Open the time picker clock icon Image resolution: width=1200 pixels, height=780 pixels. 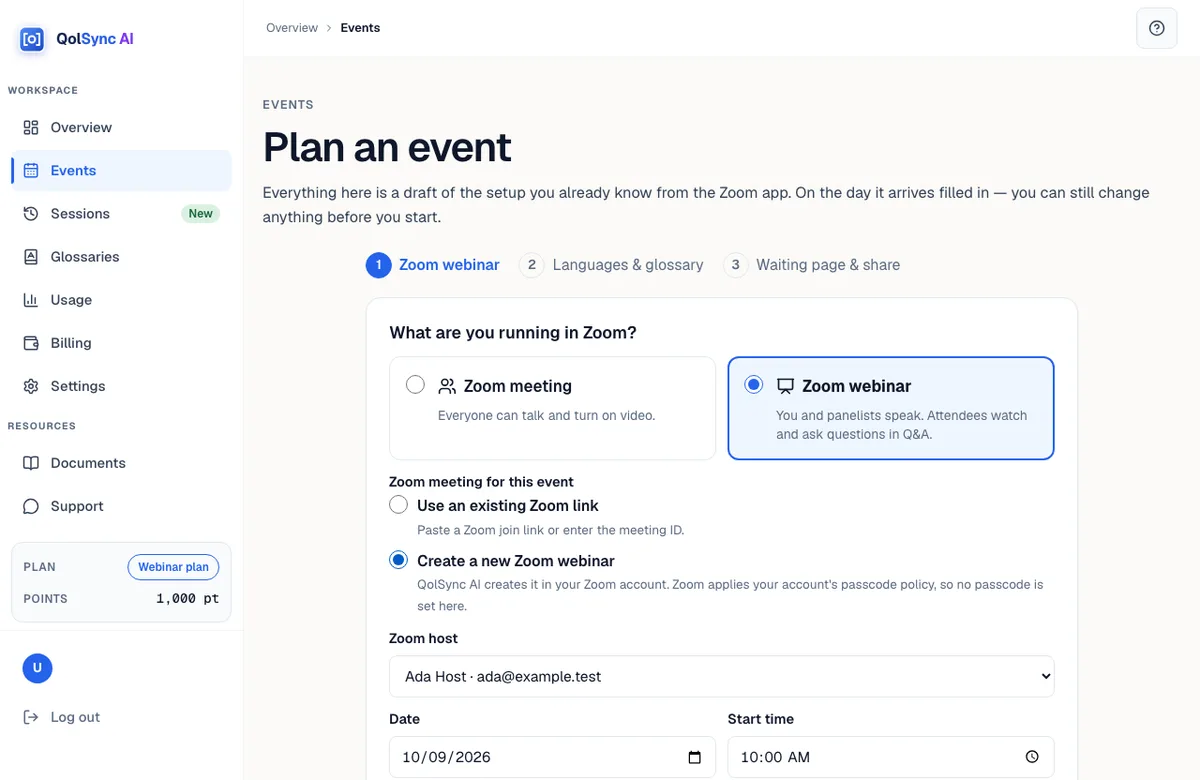(1032, 757)
